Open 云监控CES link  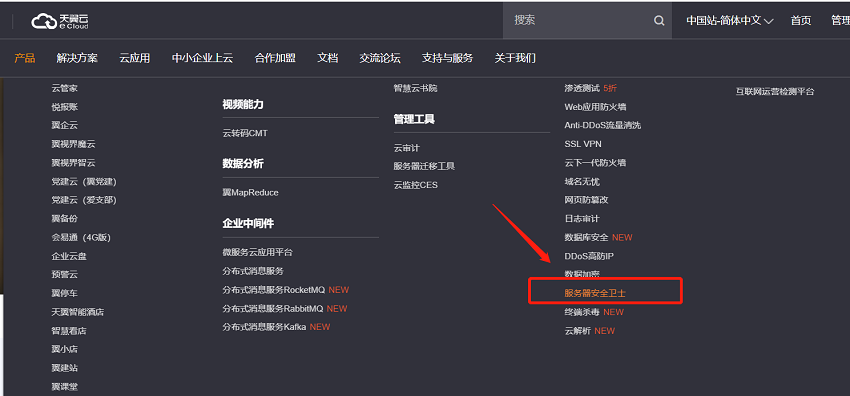[416, 185]
